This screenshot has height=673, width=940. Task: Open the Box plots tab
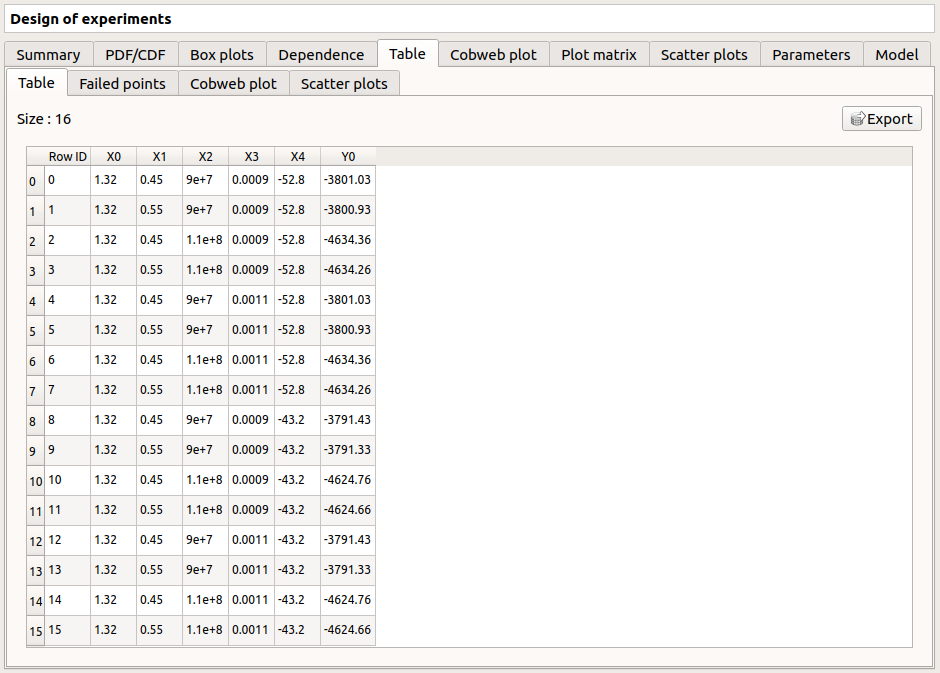(222, 55)
